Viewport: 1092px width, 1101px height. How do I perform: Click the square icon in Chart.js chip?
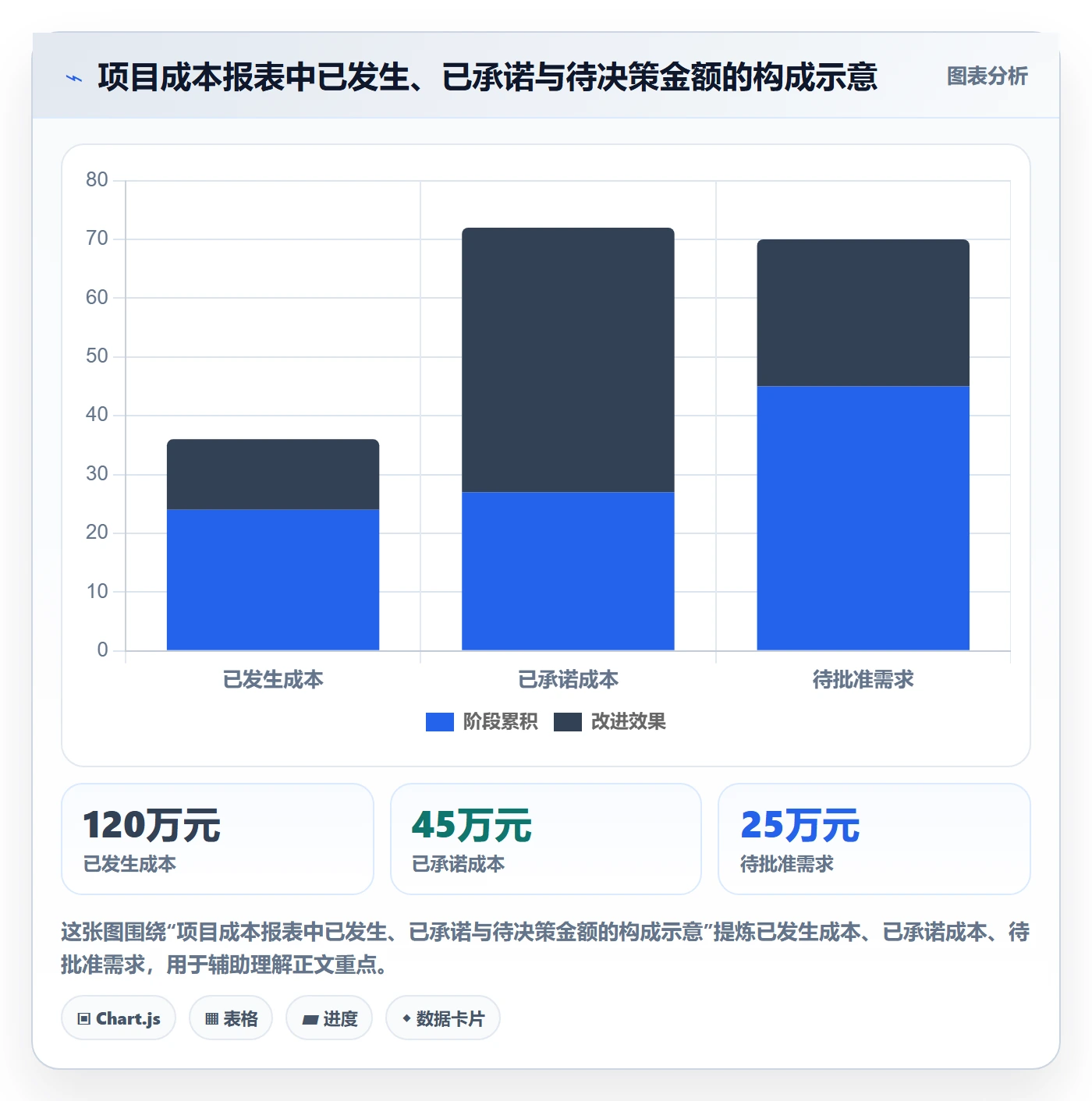click(84, 1019)
